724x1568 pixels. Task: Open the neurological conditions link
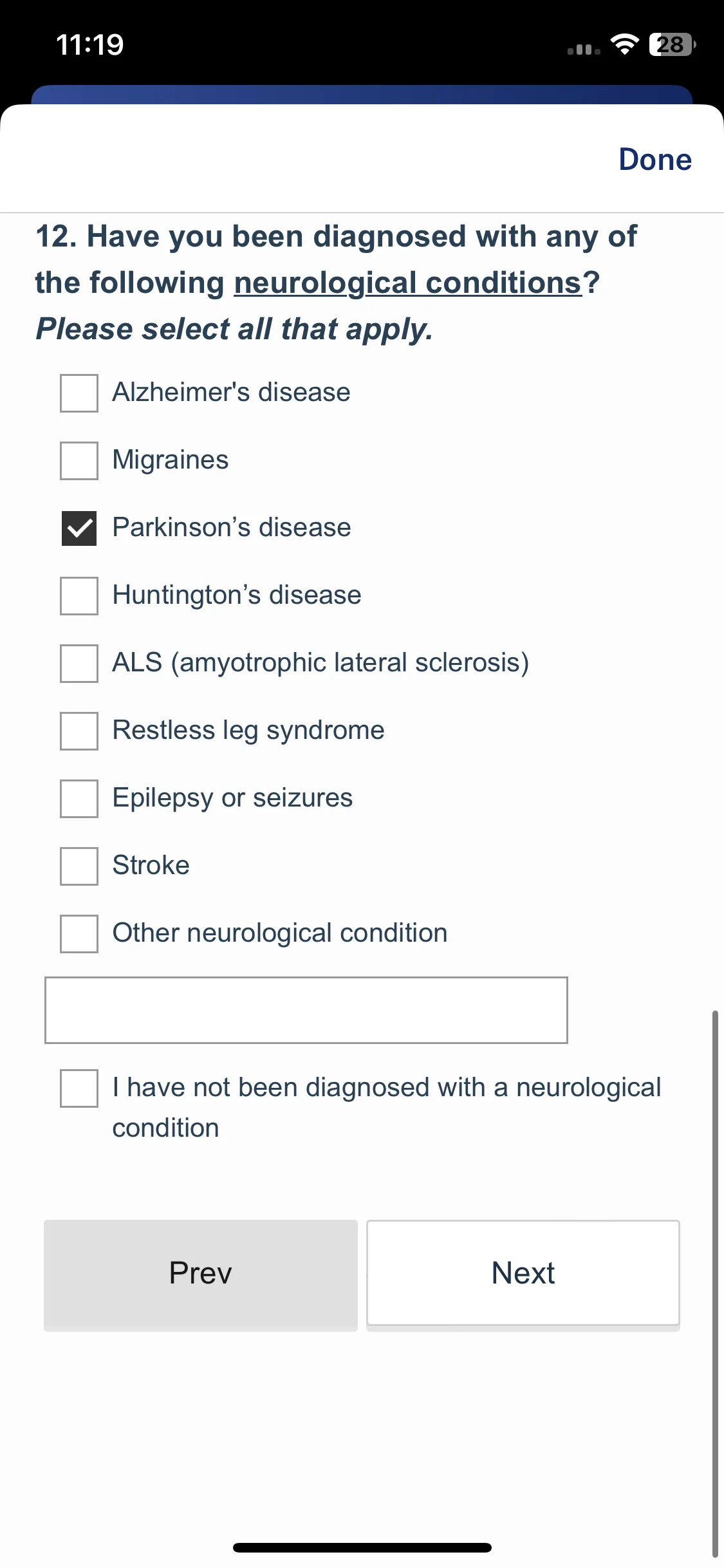click(408, 283)
